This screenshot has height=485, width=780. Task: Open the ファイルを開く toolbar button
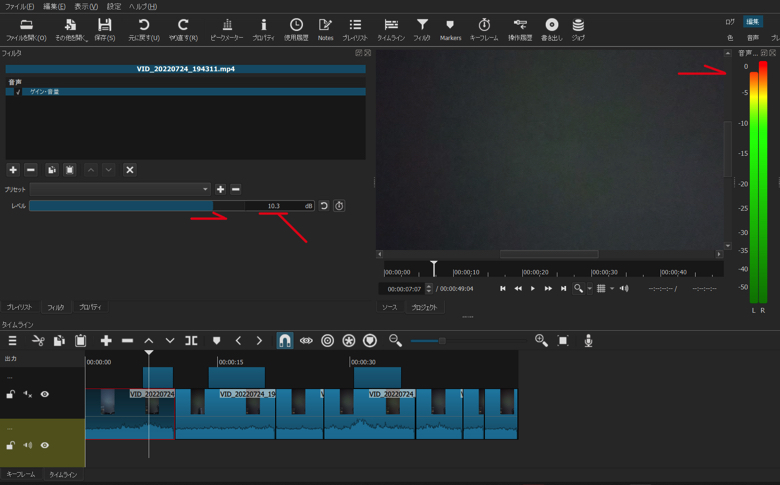pos(26,29)
